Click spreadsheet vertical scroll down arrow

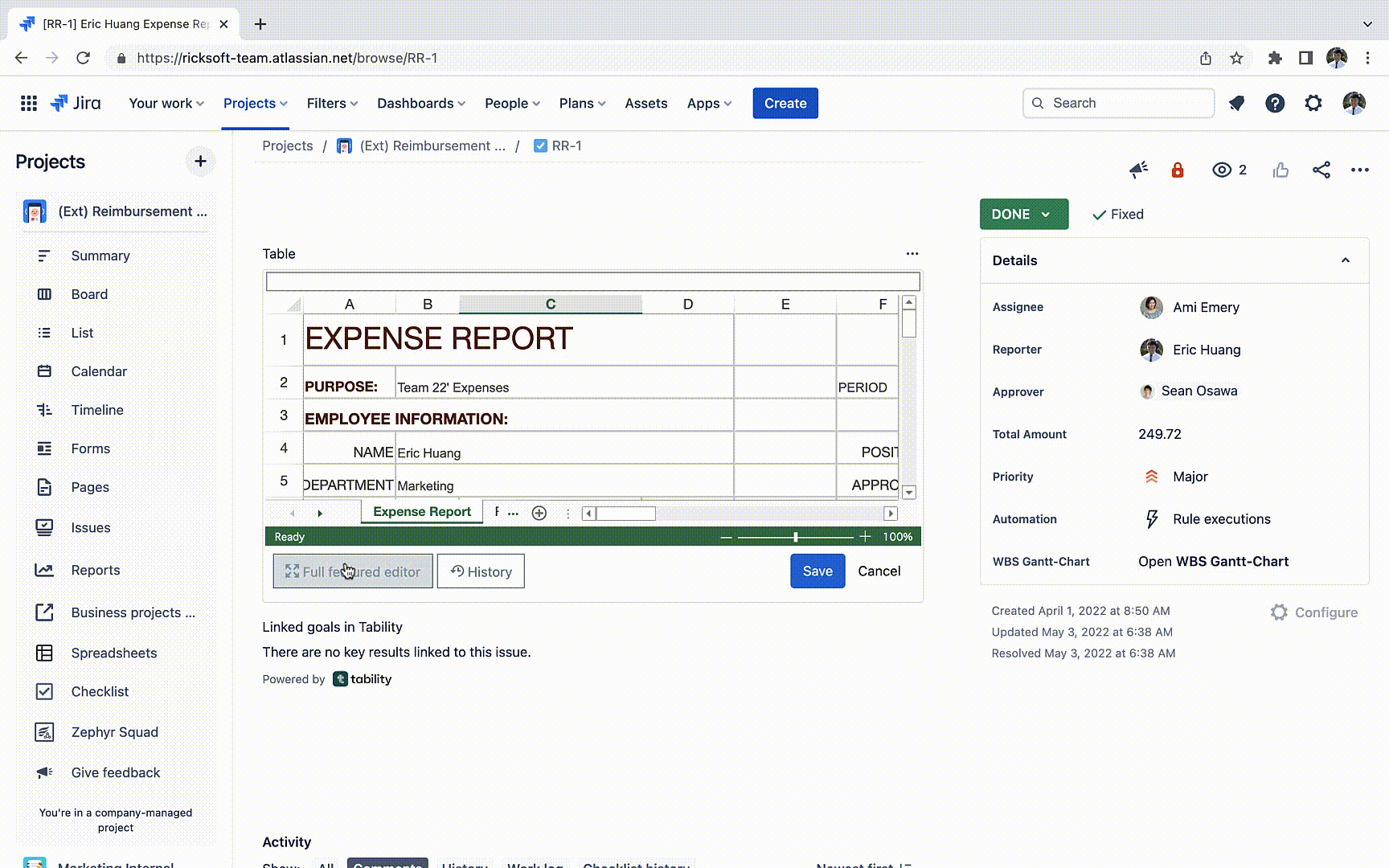(x=909, y=493)
